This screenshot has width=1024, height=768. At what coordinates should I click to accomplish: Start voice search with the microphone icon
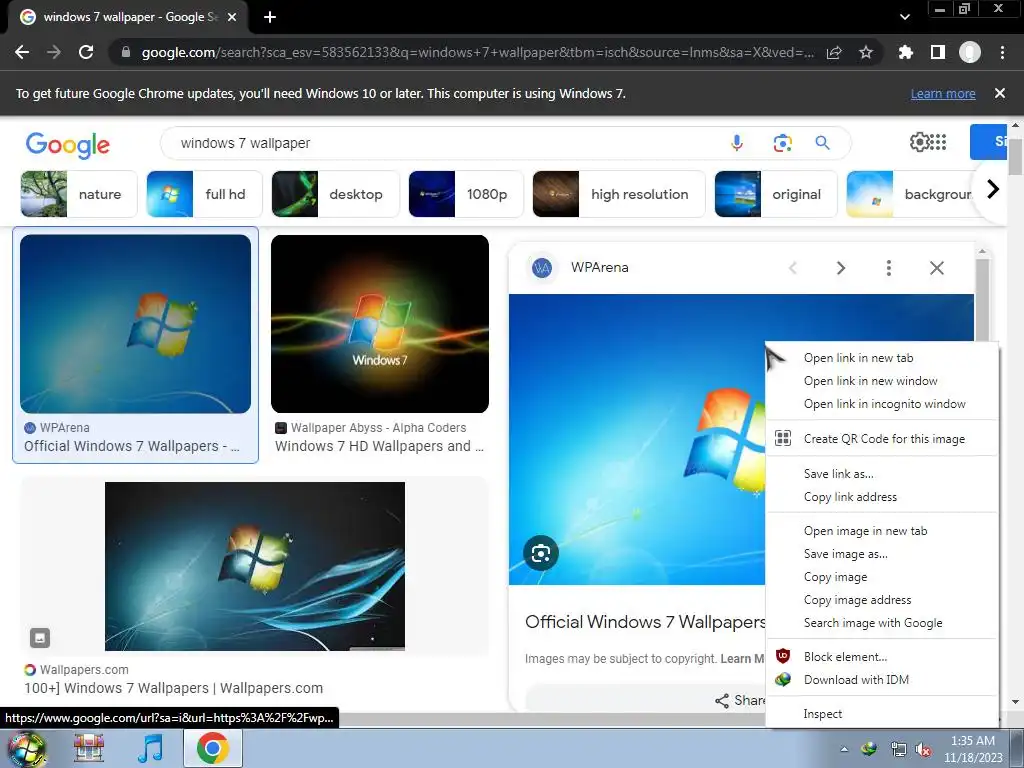737,142
